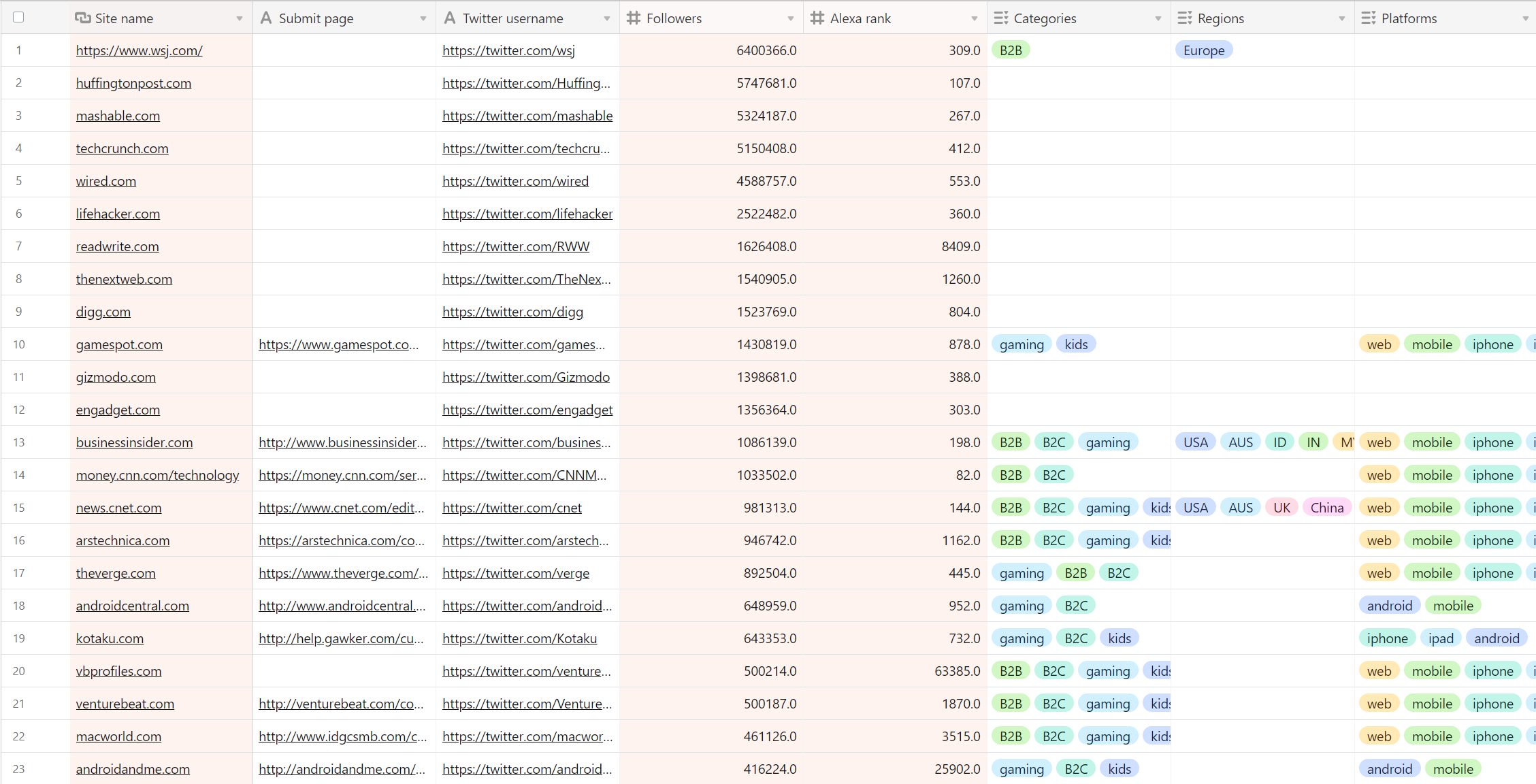Open the techcrunch.com site link
The height and width of the screenshot is (784, 1536).
122,148
